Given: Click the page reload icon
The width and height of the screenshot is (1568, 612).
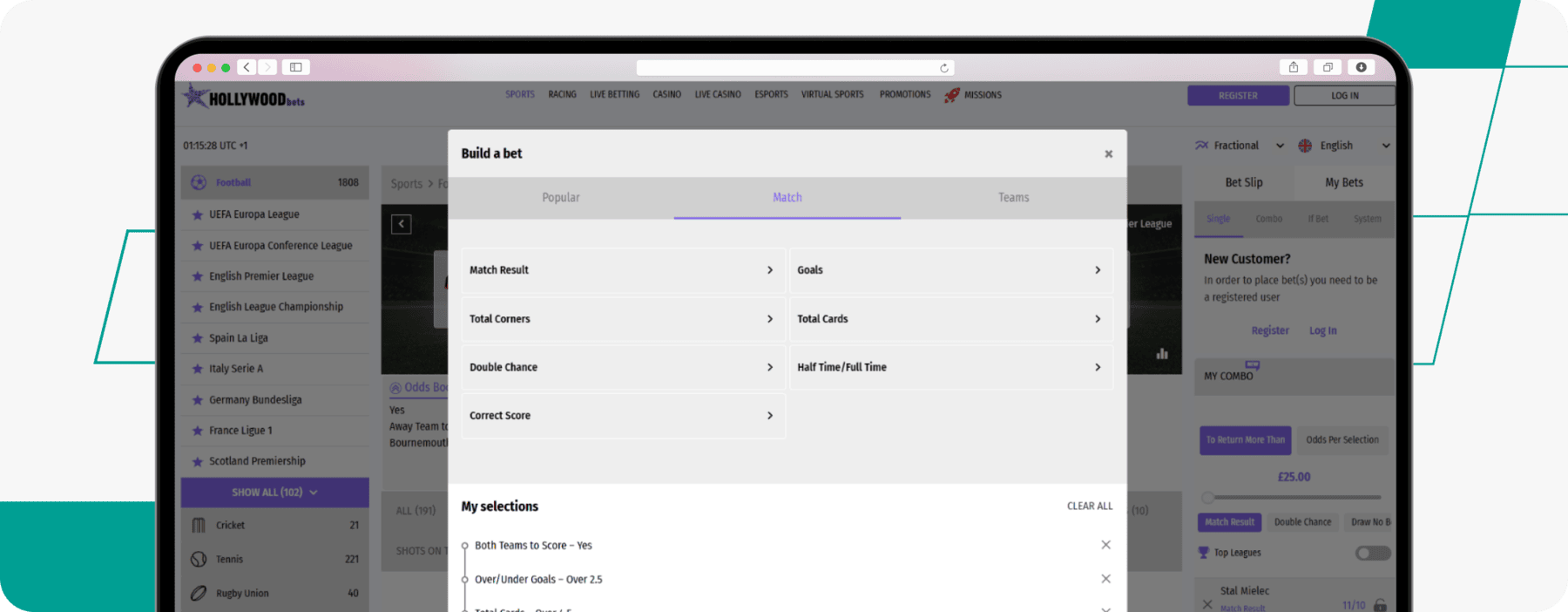Looking at the screenshot, I should point(943,68).
